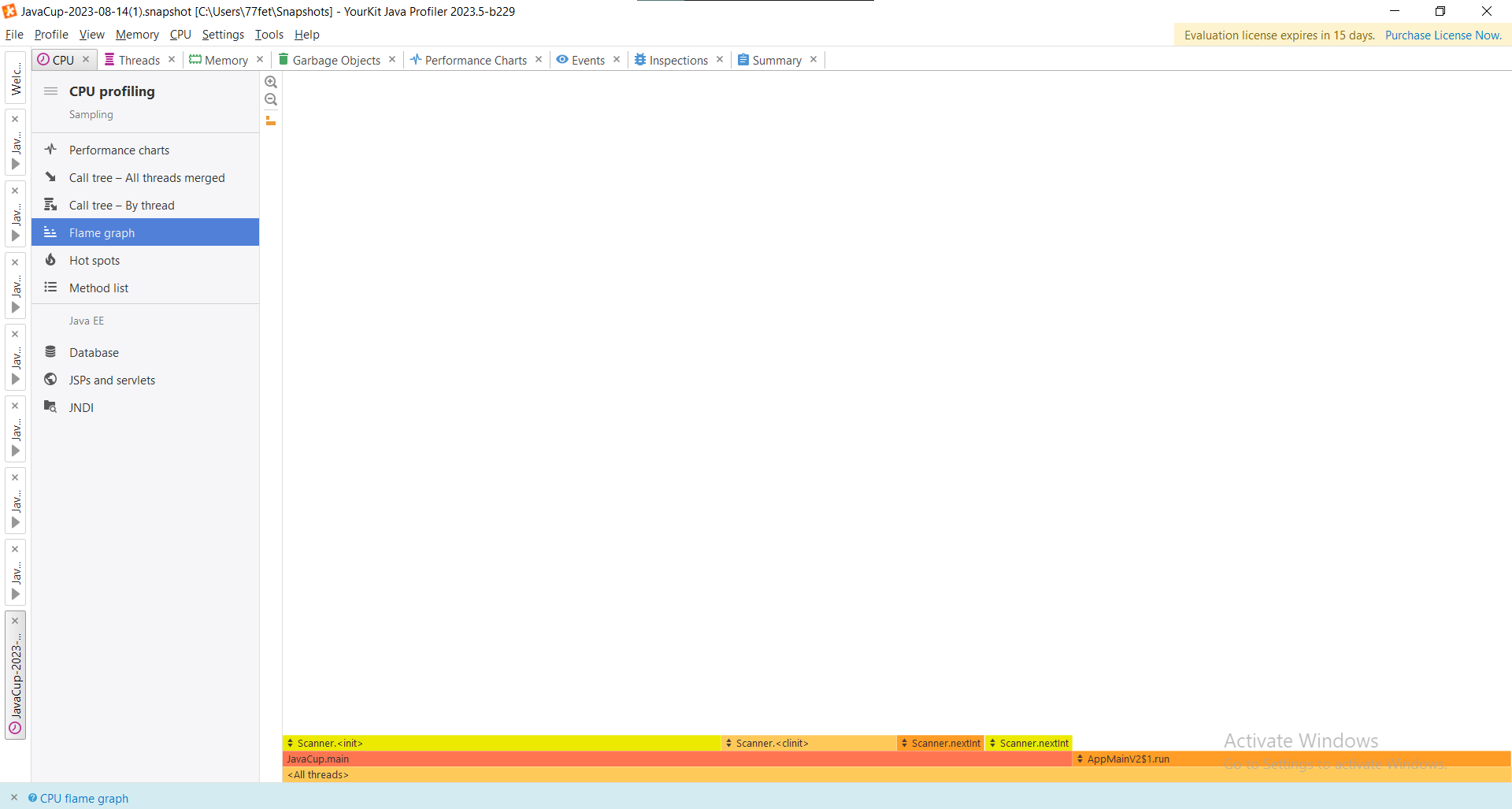This screenshot has width=1512, height=809.
Task: Select the zoom in magnifier on the flame graph toolbar
Action: point(271,82)
